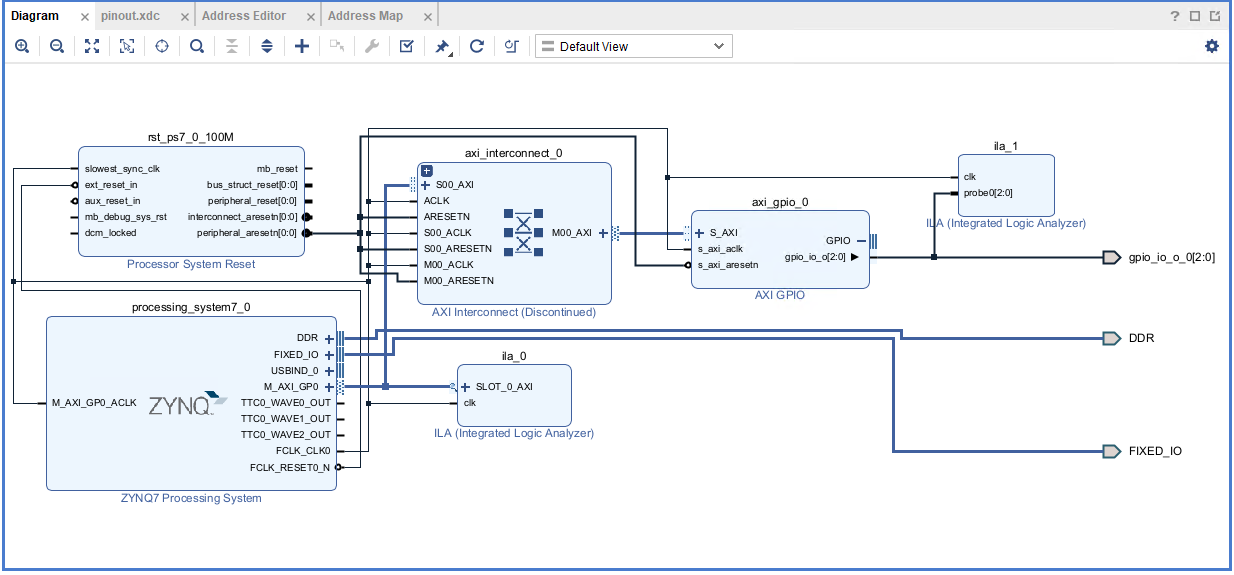Open the Default View dropdown

click(x=634, y=46)
